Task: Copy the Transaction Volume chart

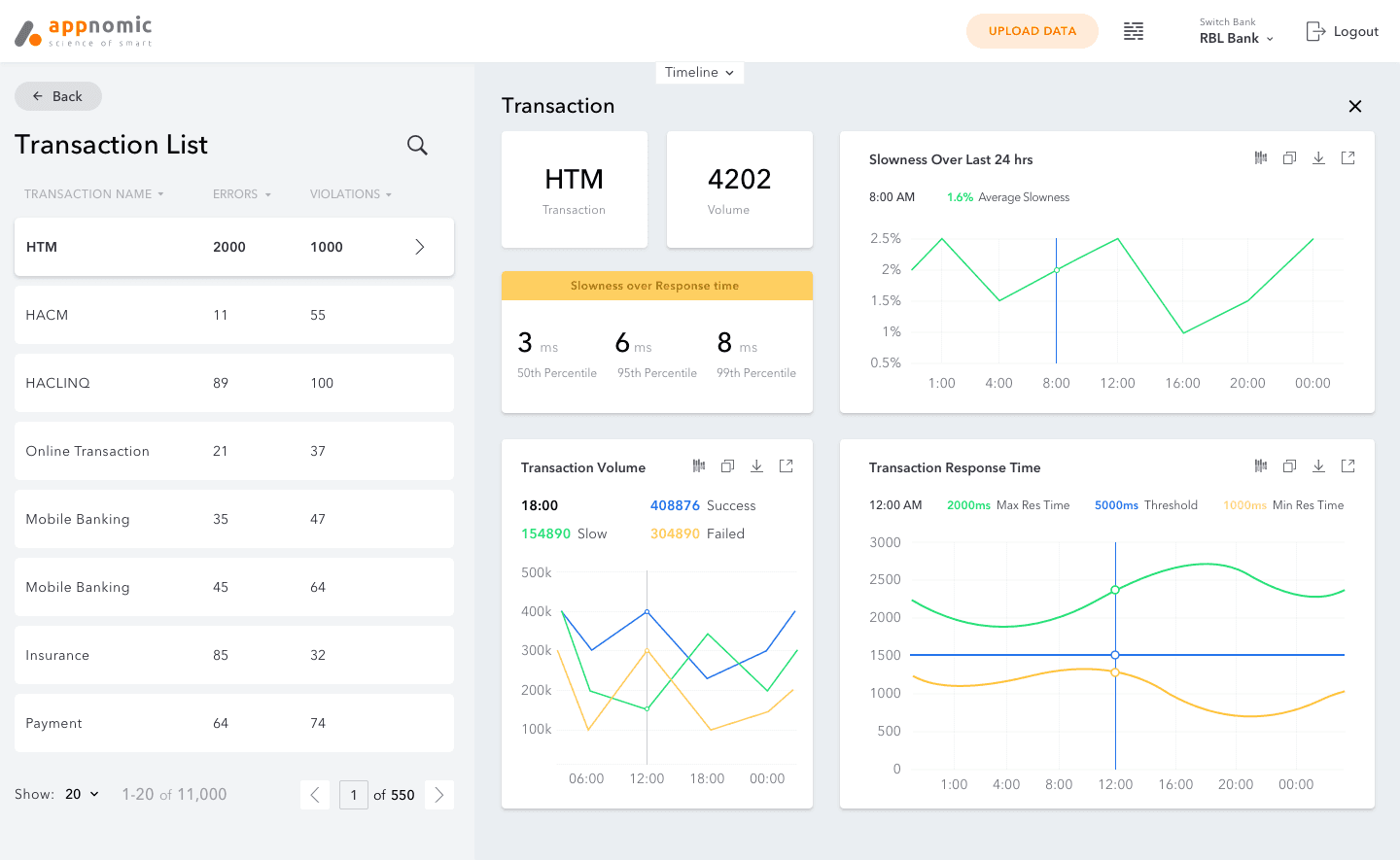Action: [727, 465]
